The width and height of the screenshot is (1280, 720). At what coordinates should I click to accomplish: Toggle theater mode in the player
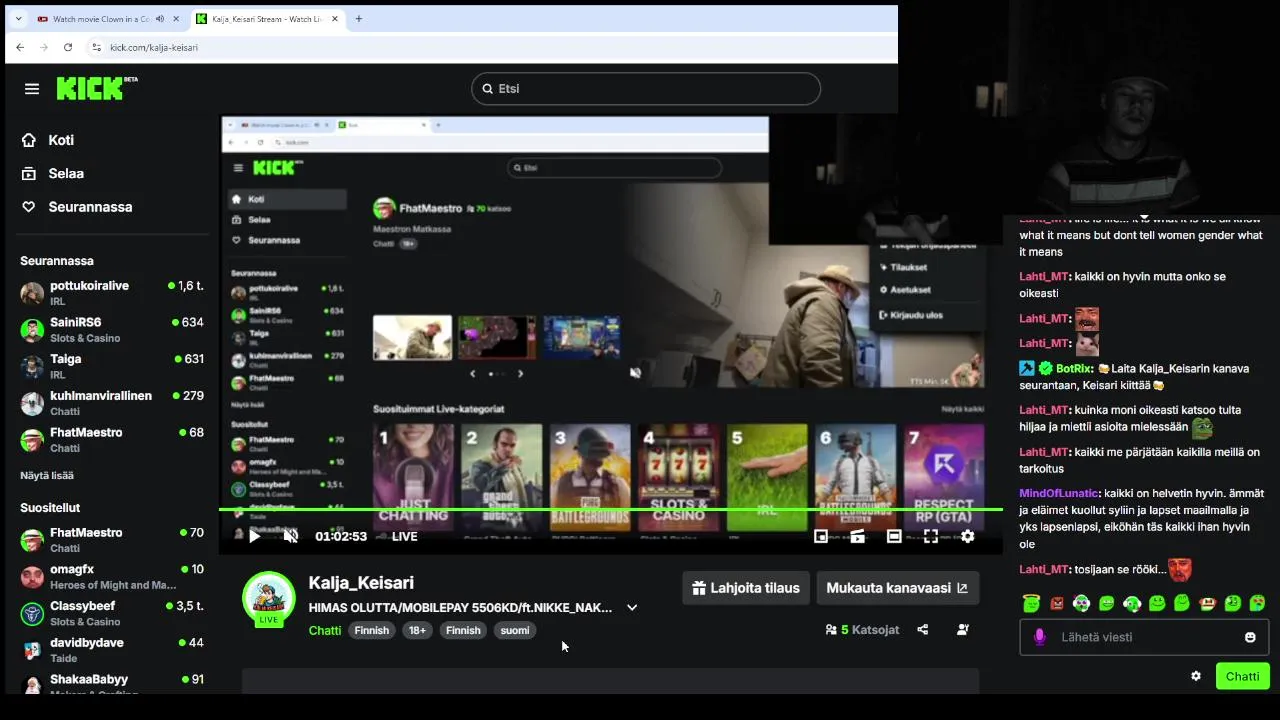tap(894, 536)
